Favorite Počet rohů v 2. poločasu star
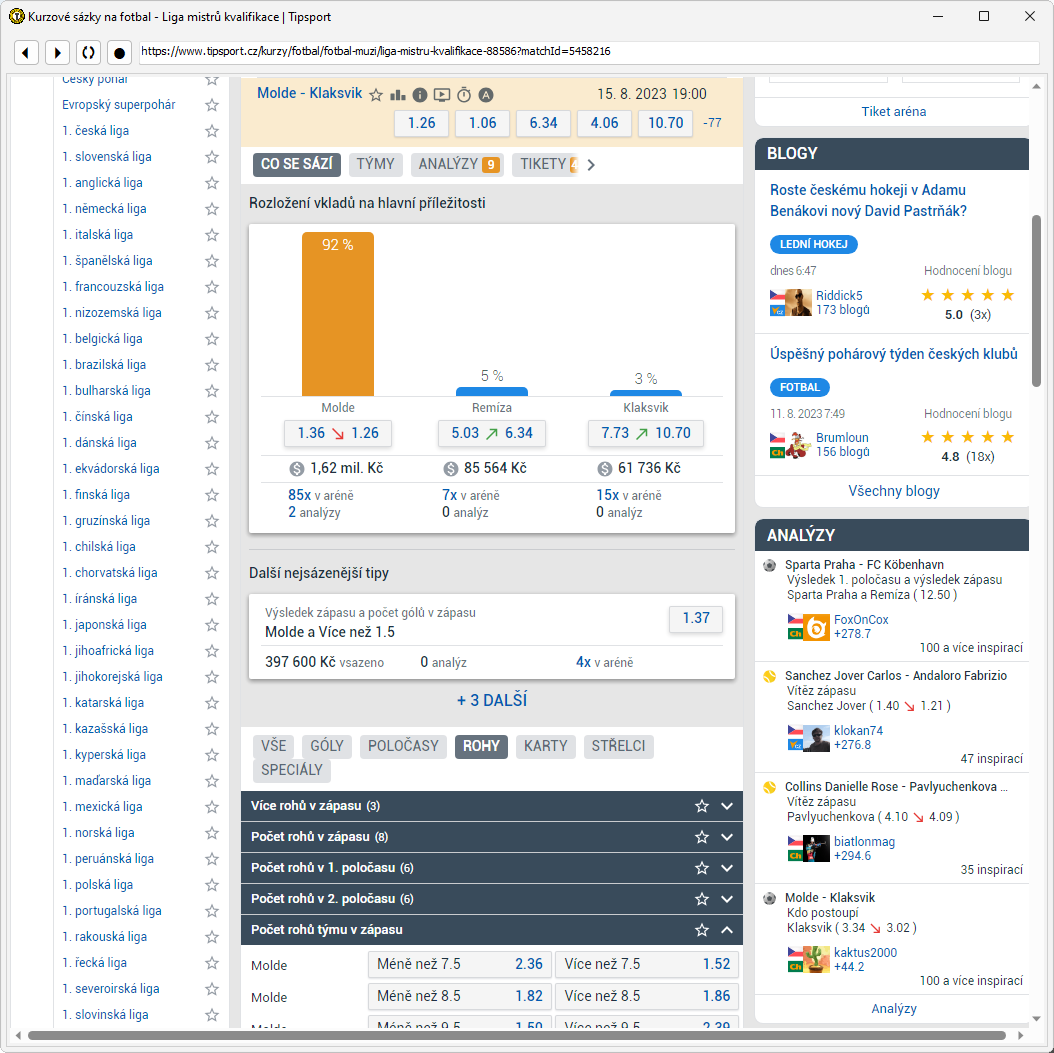 pos(702,898)
